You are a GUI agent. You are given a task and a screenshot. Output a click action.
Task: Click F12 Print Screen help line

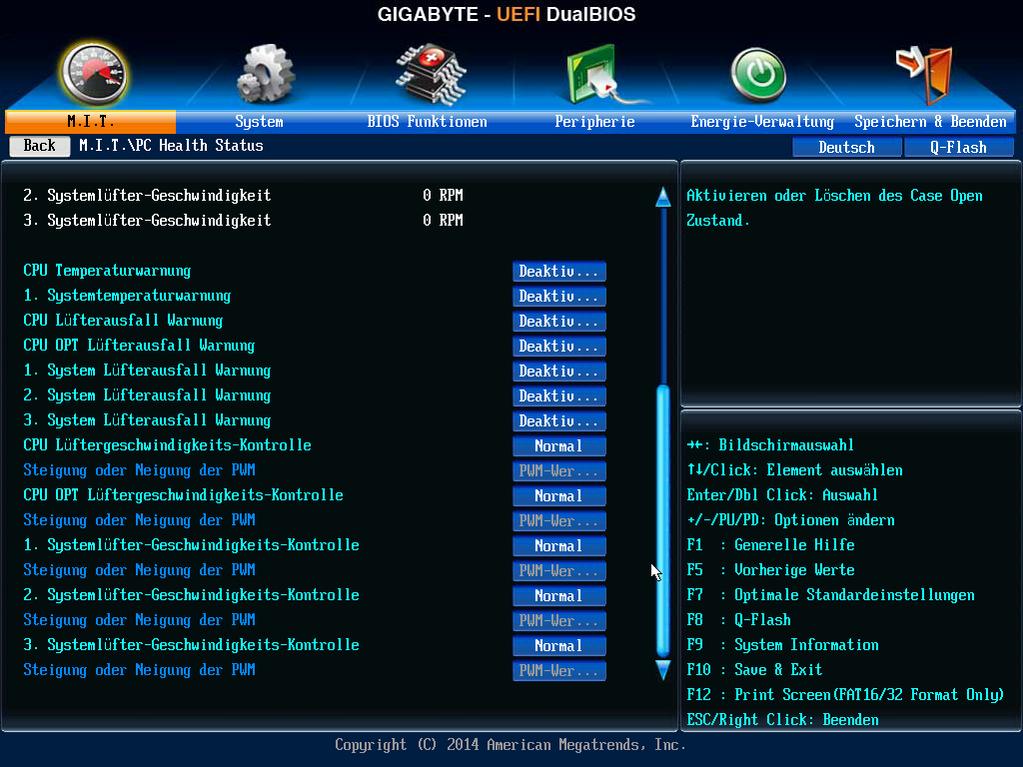pos(846,695)
